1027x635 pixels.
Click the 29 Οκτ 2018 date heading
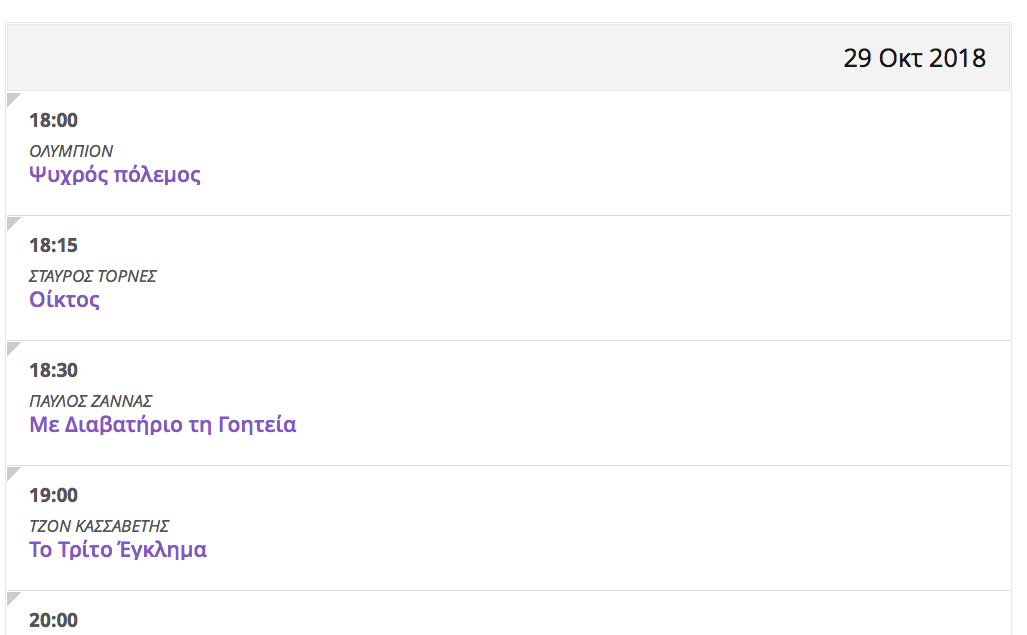[914, 58]
